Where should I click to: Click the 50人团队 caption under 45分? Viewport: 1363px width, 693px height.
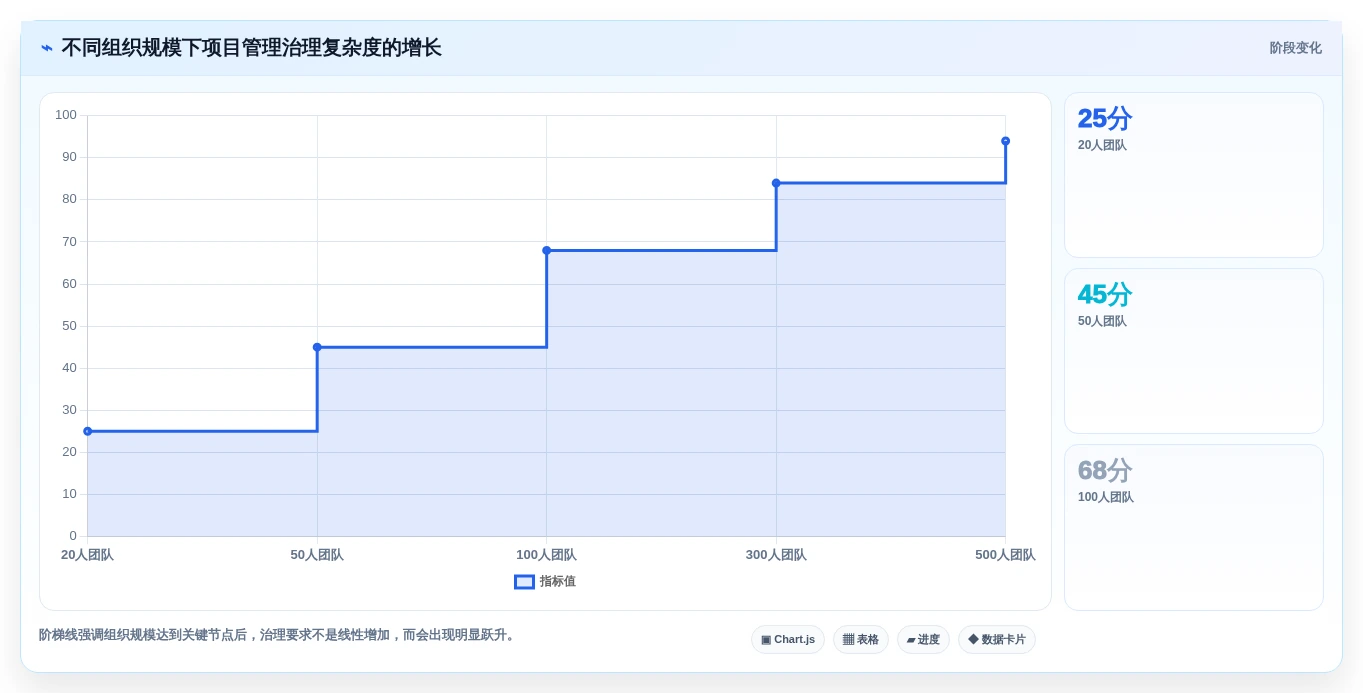coord(1102,321)
